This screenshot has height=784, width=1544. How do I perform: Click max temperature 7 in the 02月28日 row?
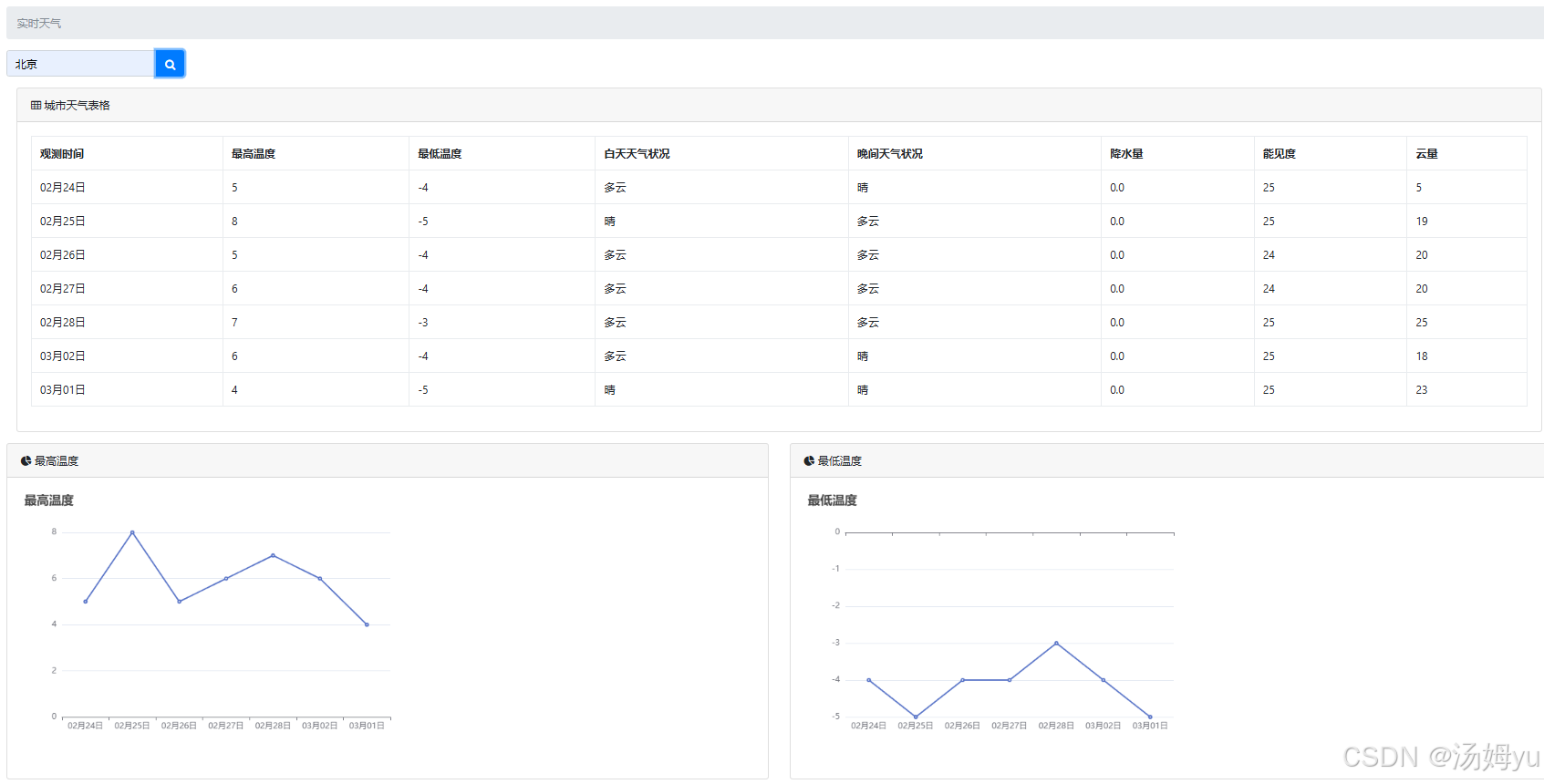coord(234,323)
